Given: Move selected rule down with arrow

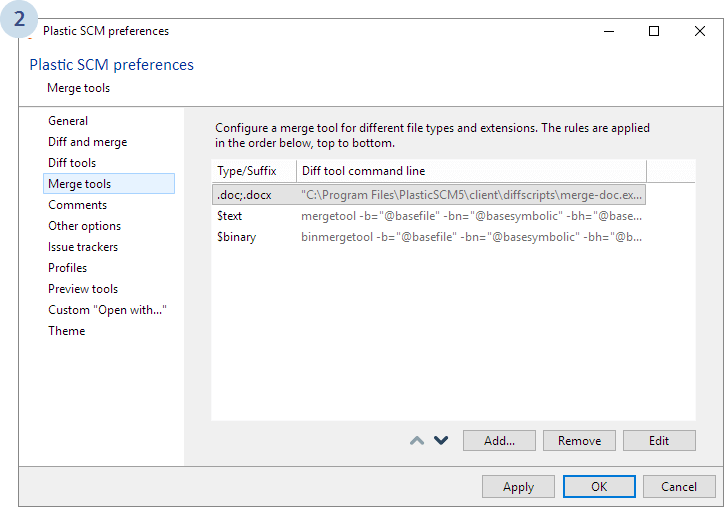Looking at the screenshot, I should click(441, 441).
